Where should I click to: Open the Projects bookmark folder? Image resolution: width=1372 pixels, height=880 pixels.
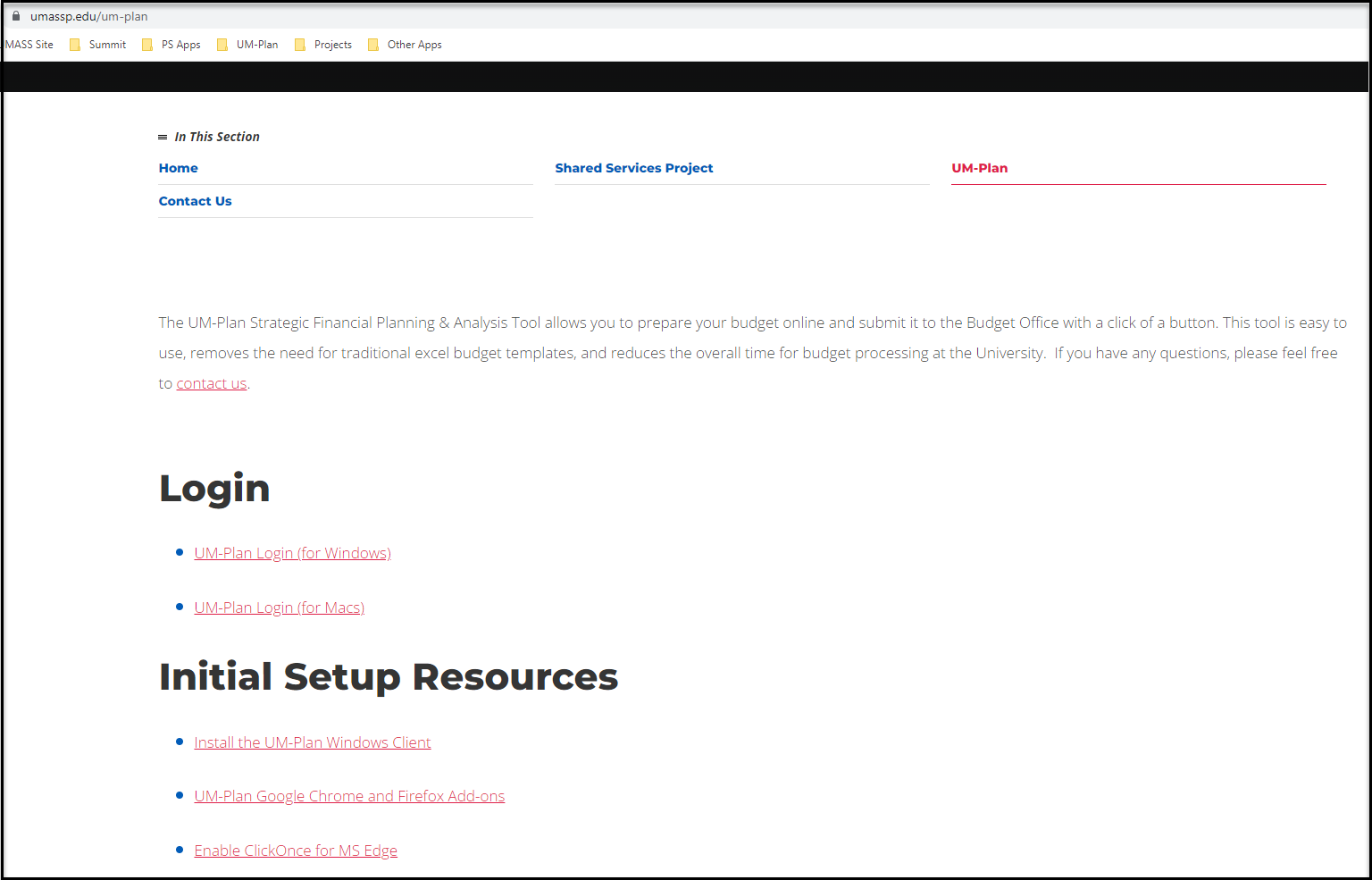[322, 45]
